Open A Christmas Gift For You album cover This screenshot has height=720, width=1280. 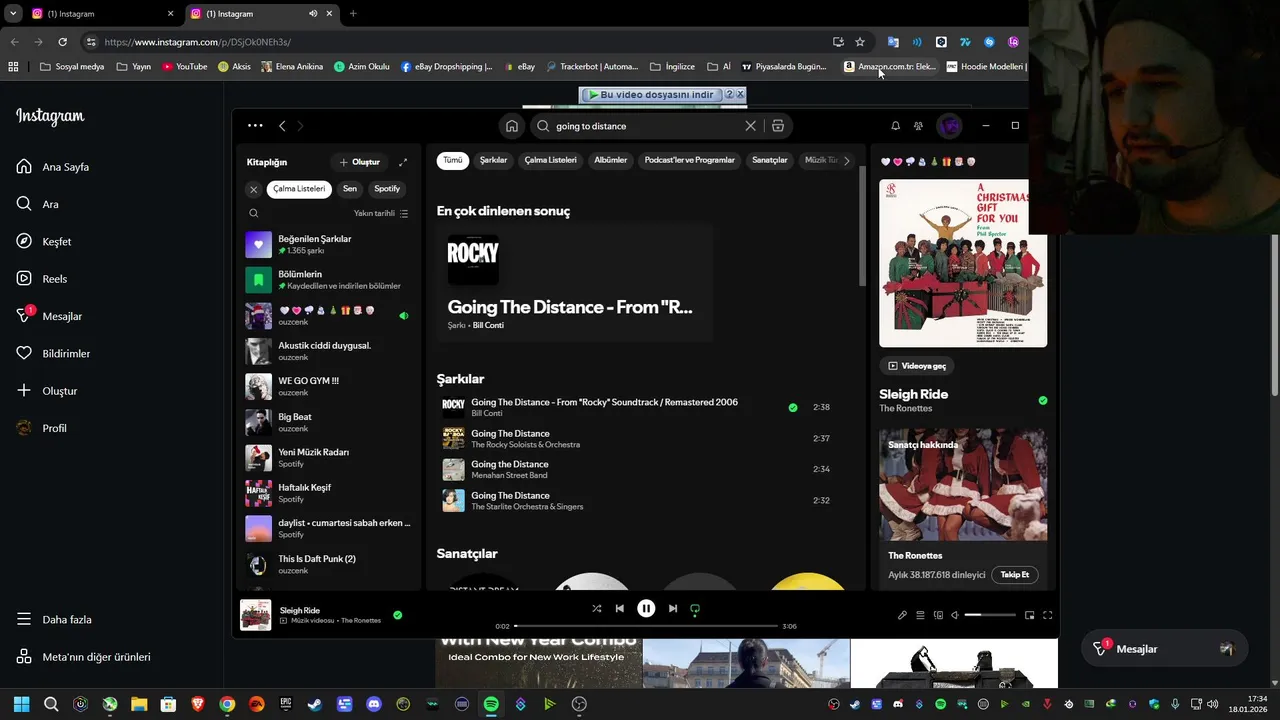(x=963, y=263)
